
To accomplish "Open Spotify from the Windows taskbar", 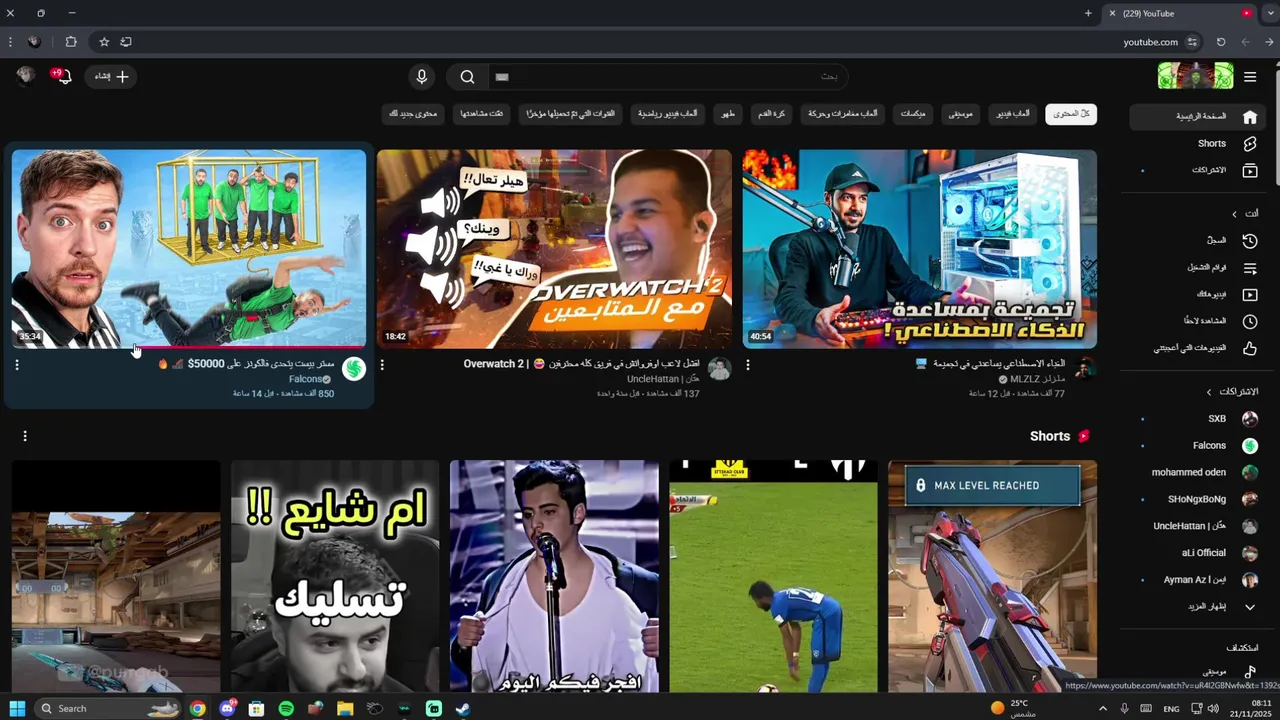I will coord(286,708).
